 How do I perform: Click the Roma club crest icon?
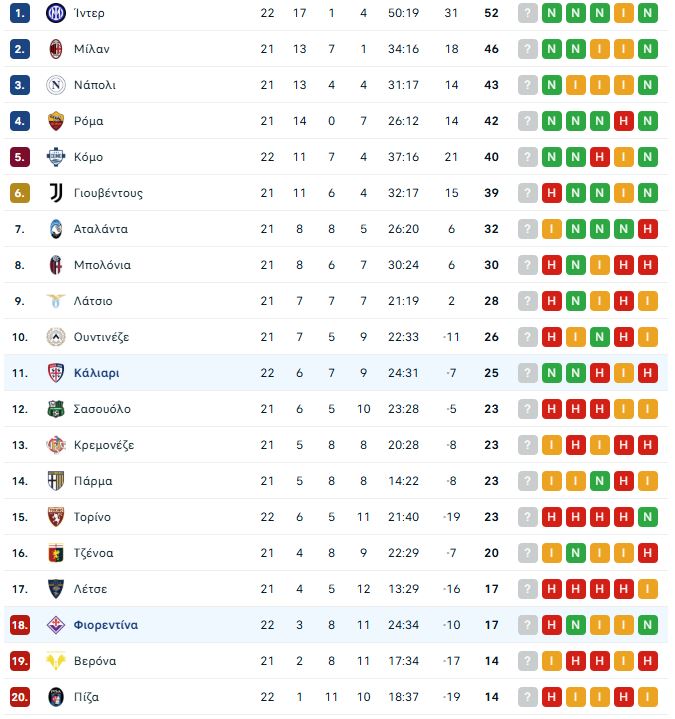(x=55, y=121)
